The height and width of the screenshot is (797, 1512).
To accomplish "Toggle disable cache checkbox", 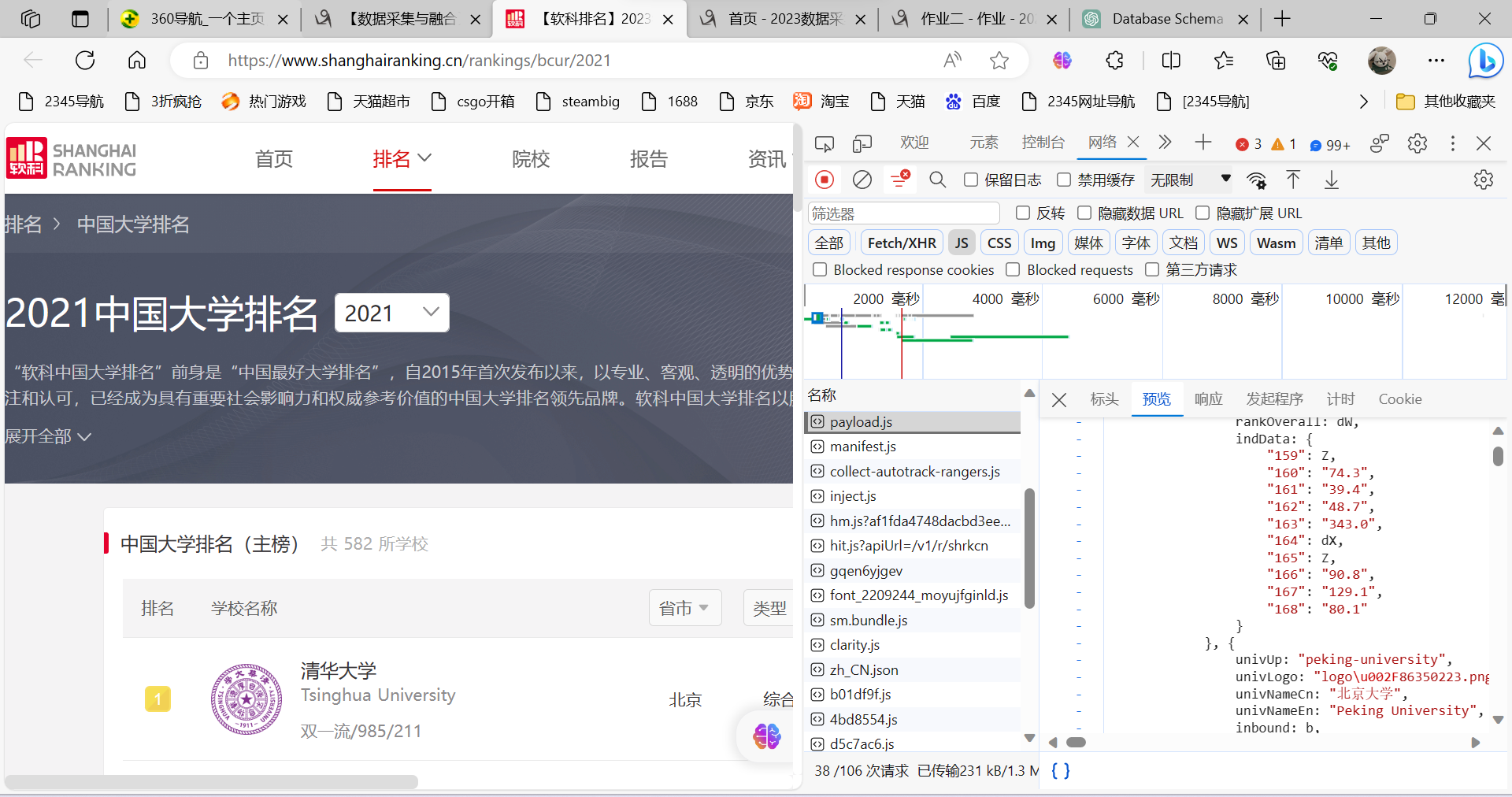I will tap(1064, 180).
